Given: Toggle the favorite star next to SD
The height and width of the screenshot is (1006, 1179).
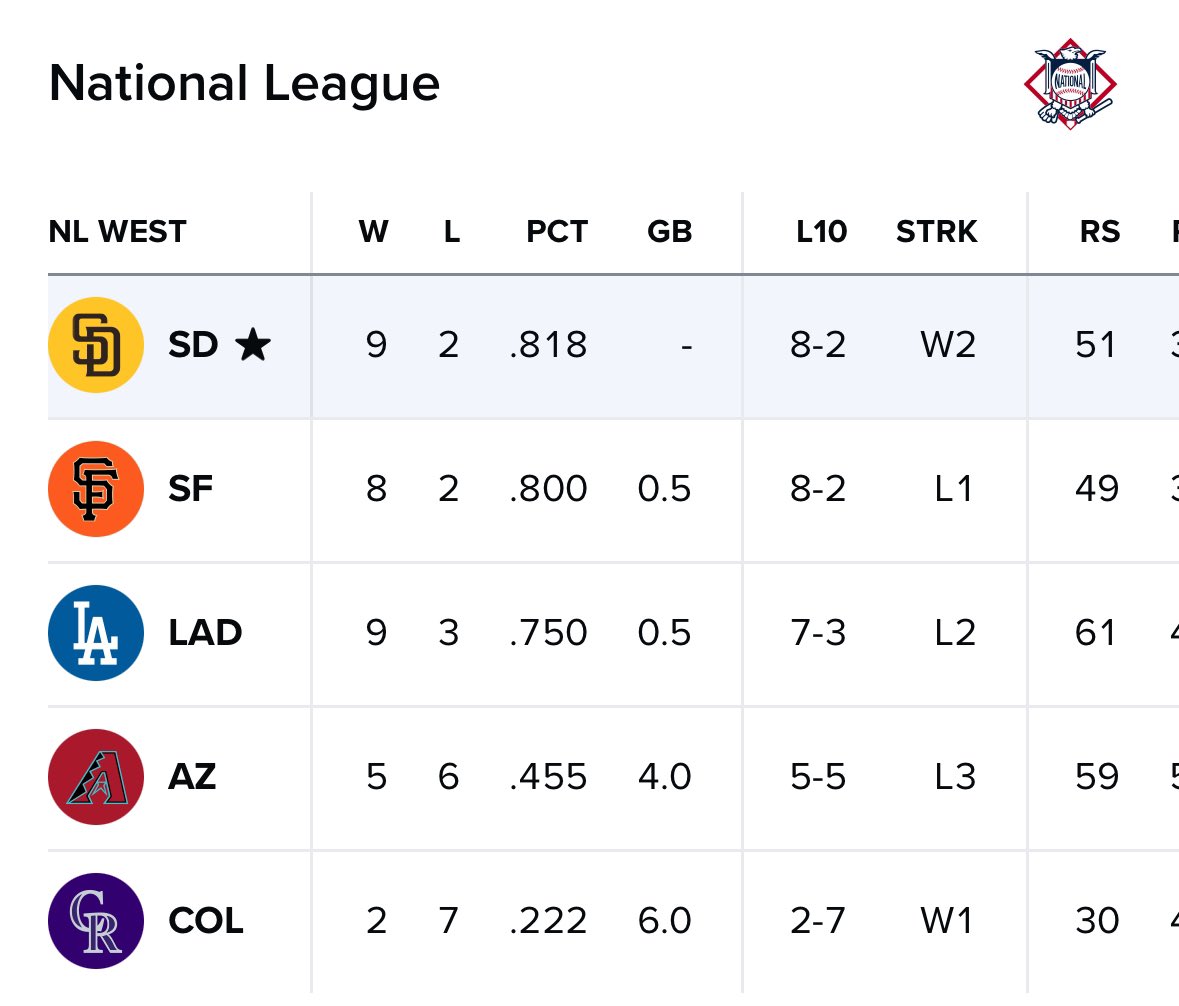Looking at the screenshot, I should click(x=253, y=345).
